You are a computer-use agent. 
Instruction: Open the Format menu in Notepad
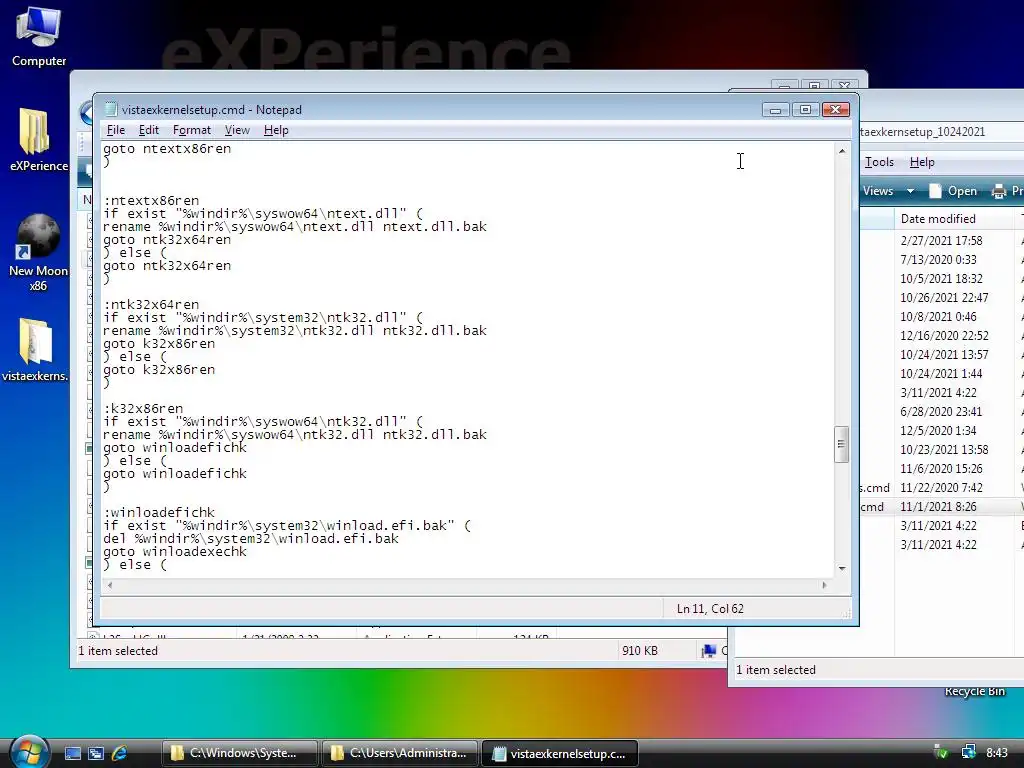click(191, 130)
